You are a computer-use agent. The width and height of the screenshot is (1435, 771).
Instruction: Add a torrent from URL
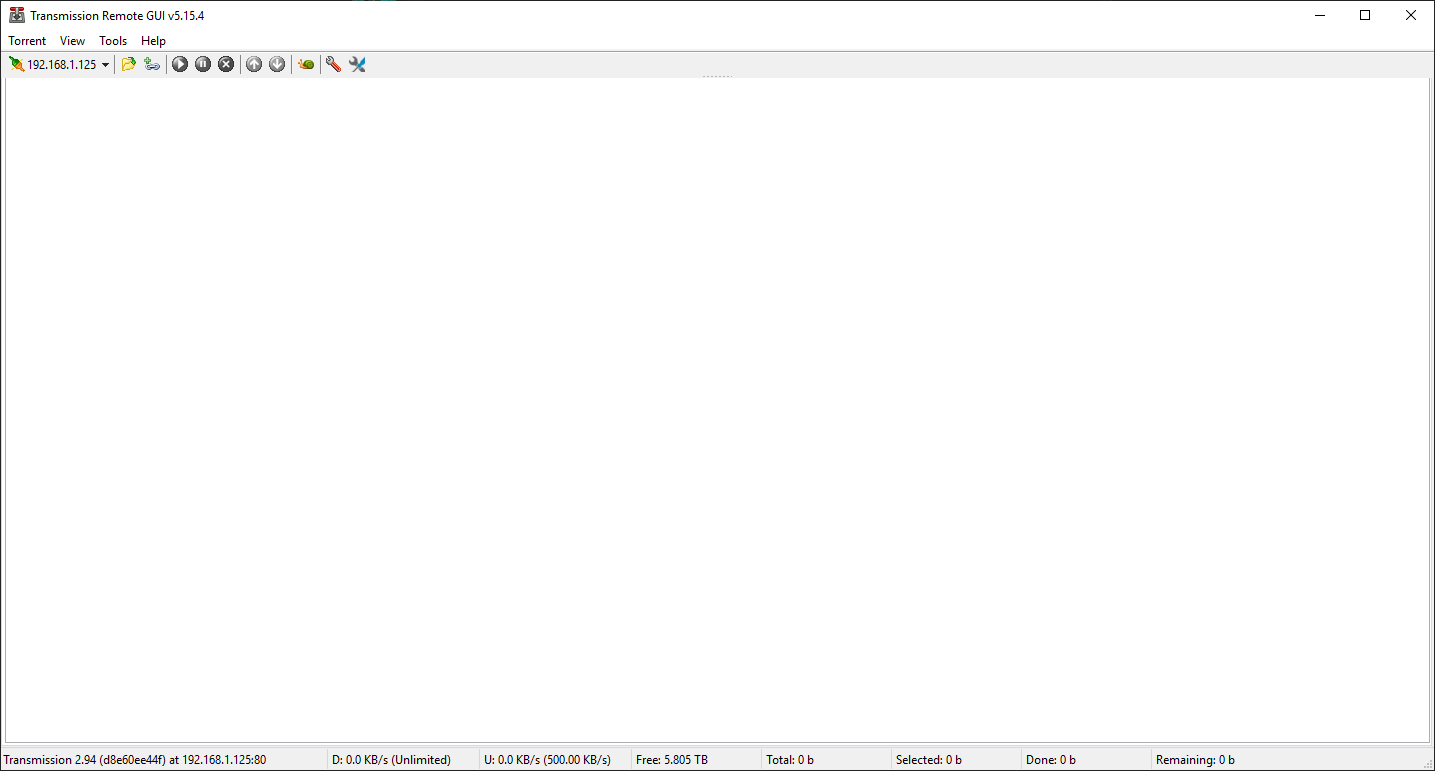(151, 63)
